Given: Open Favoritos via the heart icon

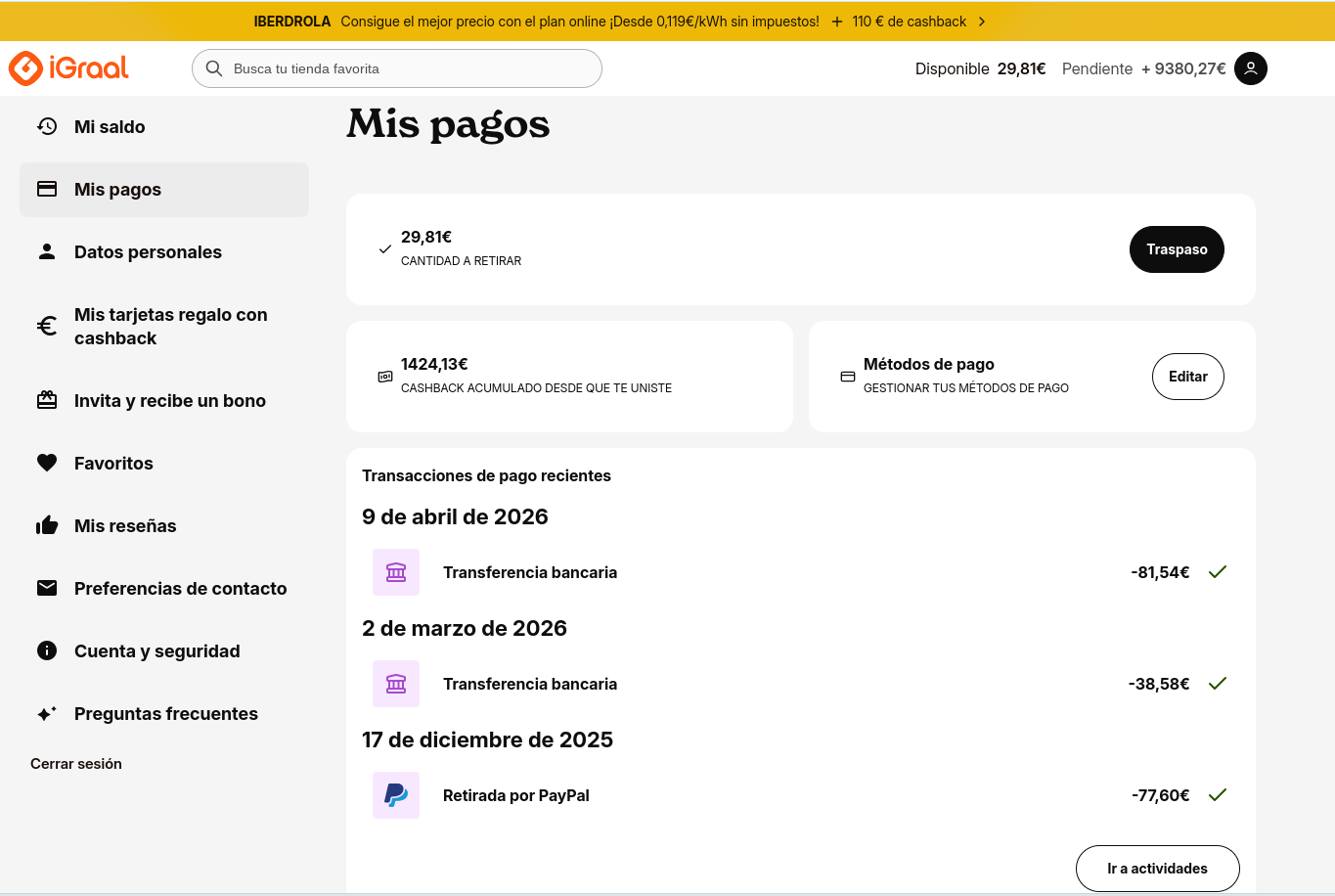Looking at the screenshot, I should coord(46,463).
